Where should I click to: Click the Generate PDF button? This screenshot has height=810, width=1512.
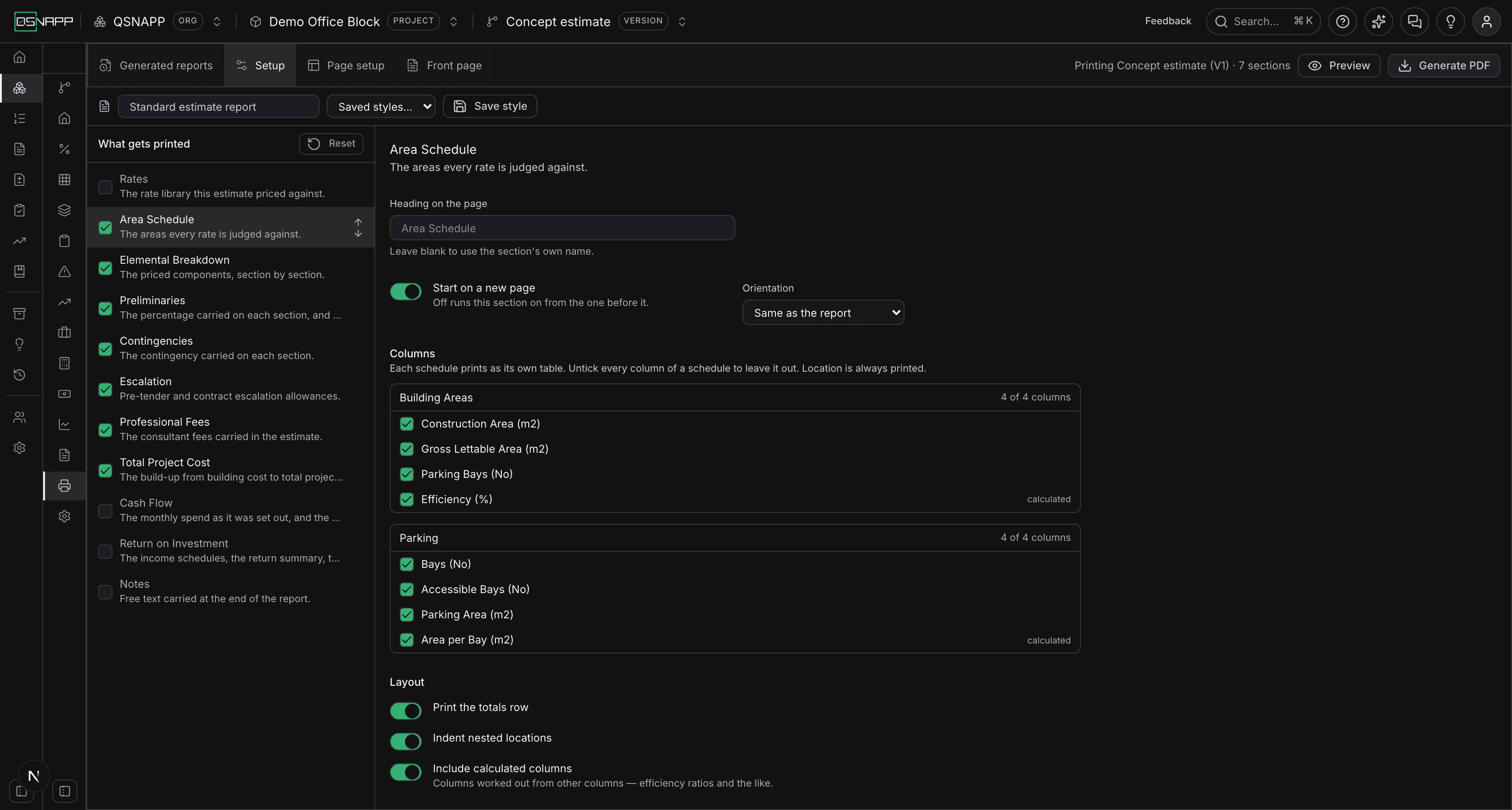point(1443,65)
